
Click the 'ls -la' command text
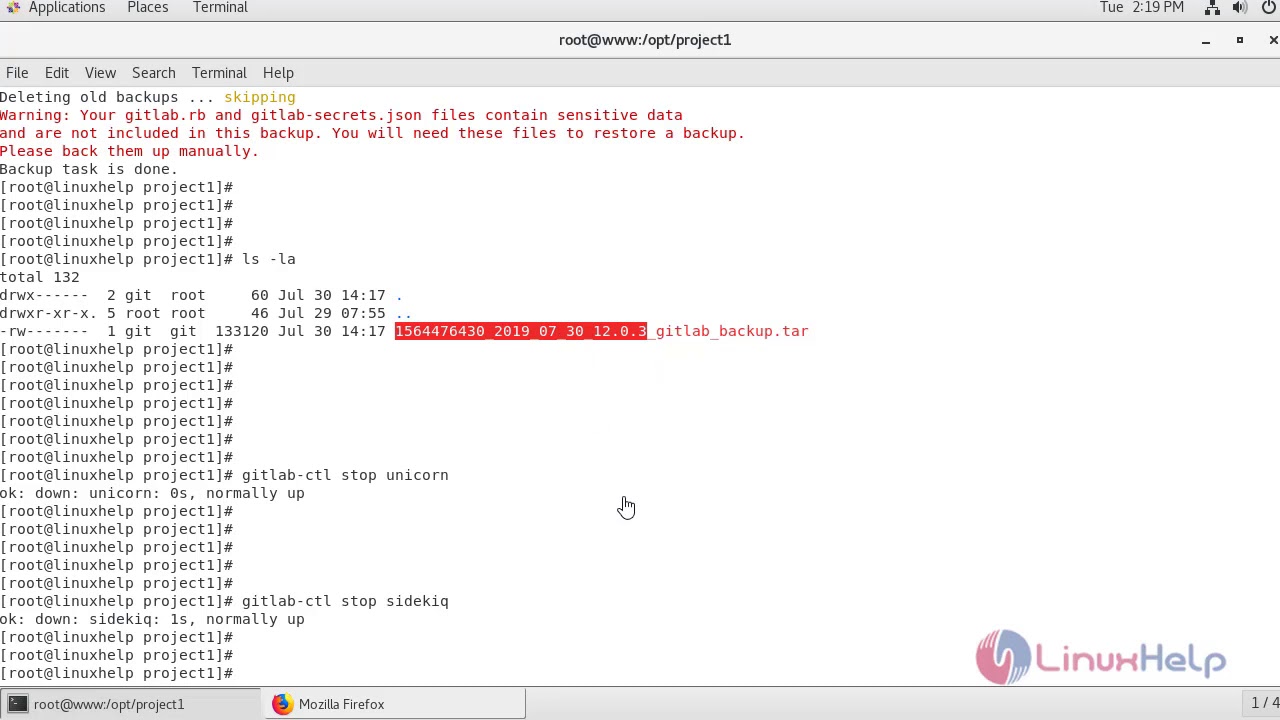point(269,259)
